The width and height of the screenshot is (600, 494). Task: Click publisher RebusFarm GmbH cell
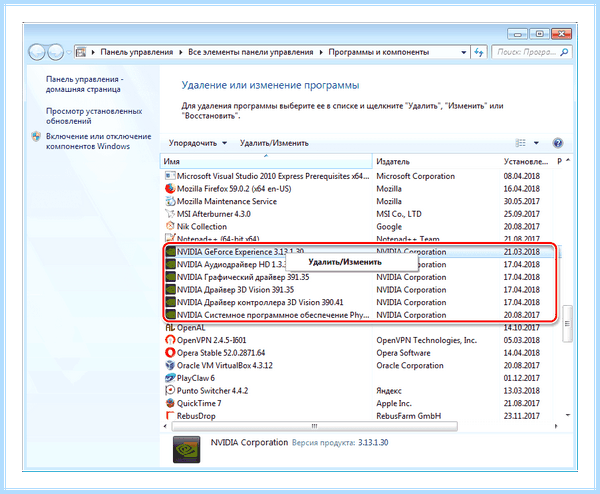pos(409,416)
